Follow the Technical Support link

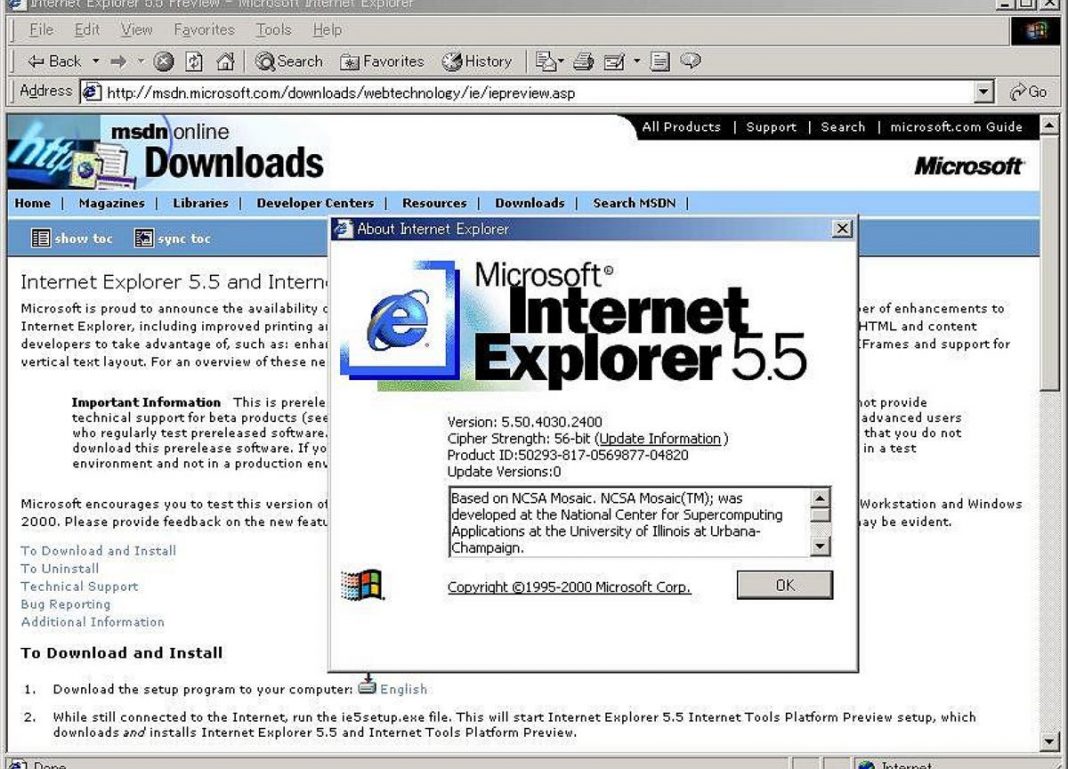pos(79,586)
